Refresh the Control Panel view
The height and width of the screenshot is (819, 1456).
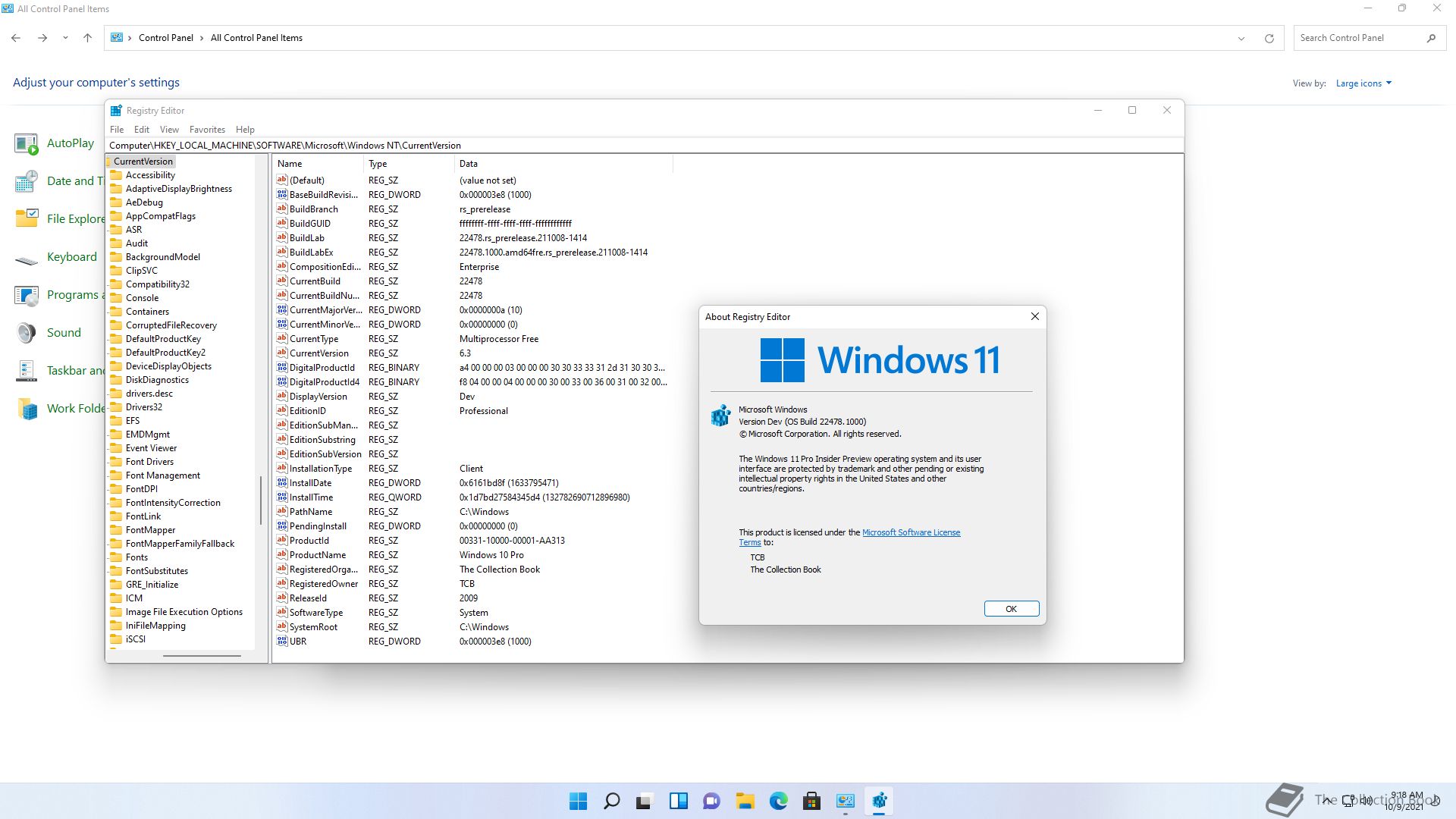click(x=1269, y=38)
